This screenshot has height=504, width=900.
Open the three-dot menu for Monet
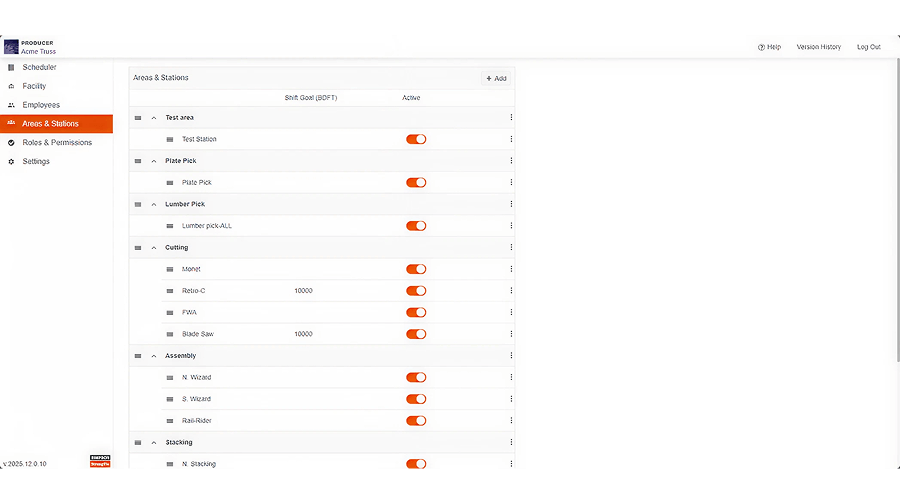(x=511, y=269)
